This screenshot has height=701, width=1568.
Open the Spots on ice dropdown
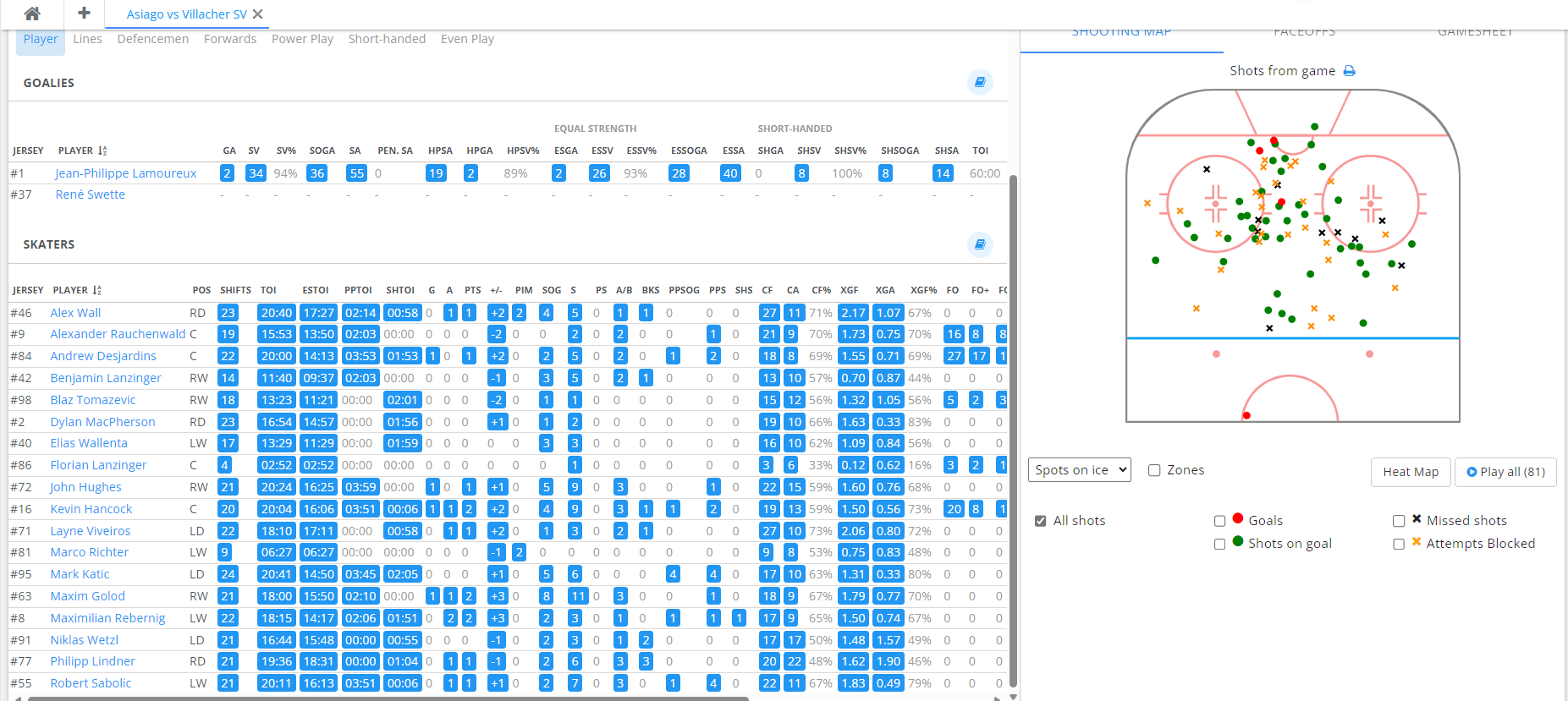pyautogui.click(x=1080, y=470)
